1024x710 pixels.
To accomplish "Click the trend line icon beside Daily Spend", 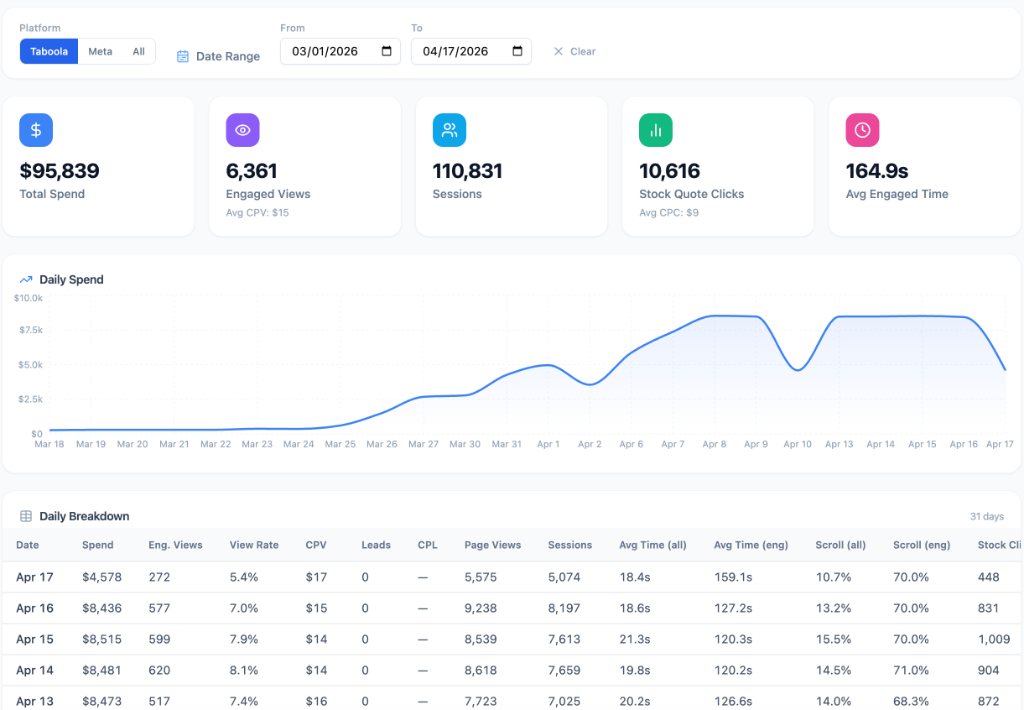I will pos(26,280).
